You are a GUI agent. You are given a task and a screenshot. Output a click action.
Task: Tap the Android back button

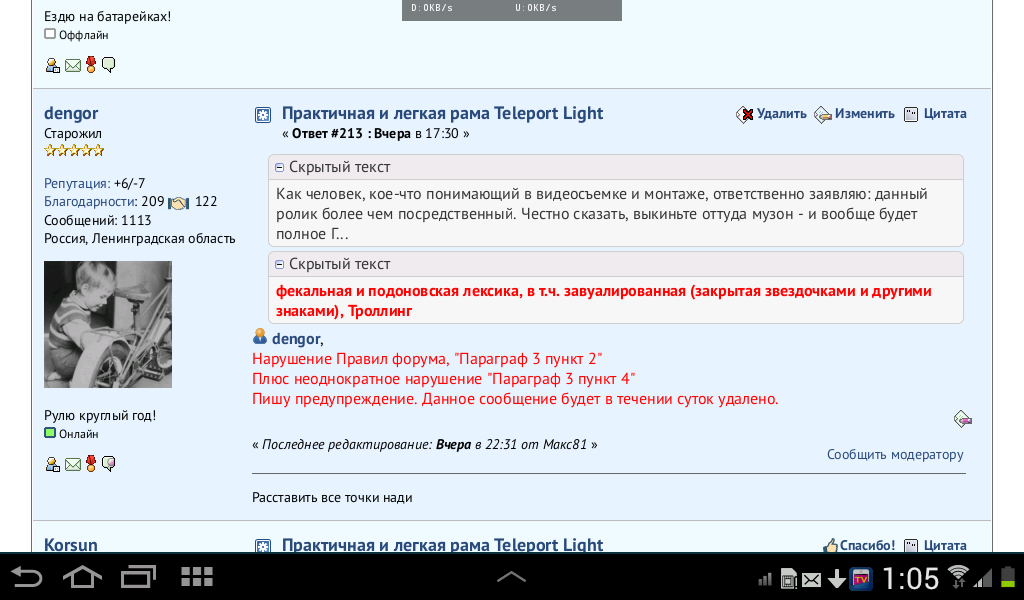(x=27, y=577)
